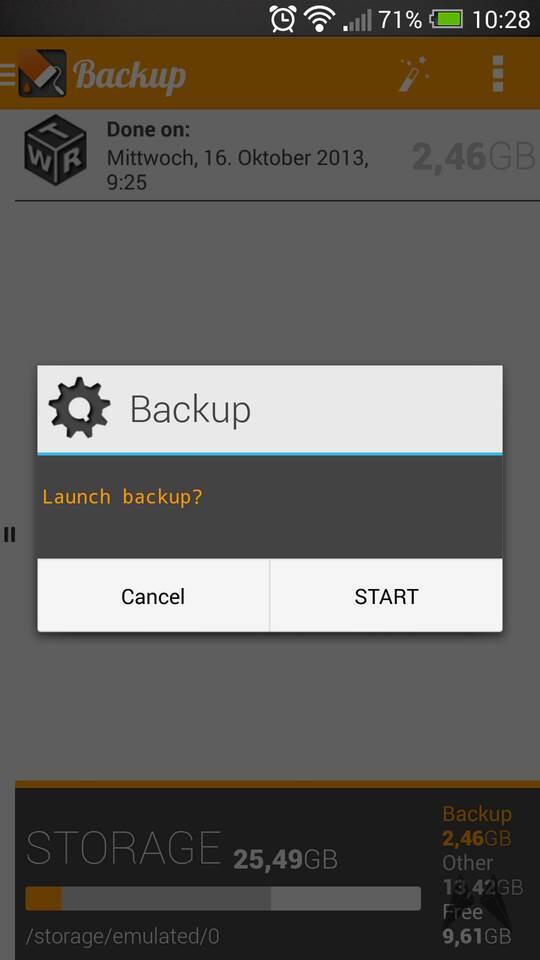Open the three-dot overflow menu

[x=498, y=74]
